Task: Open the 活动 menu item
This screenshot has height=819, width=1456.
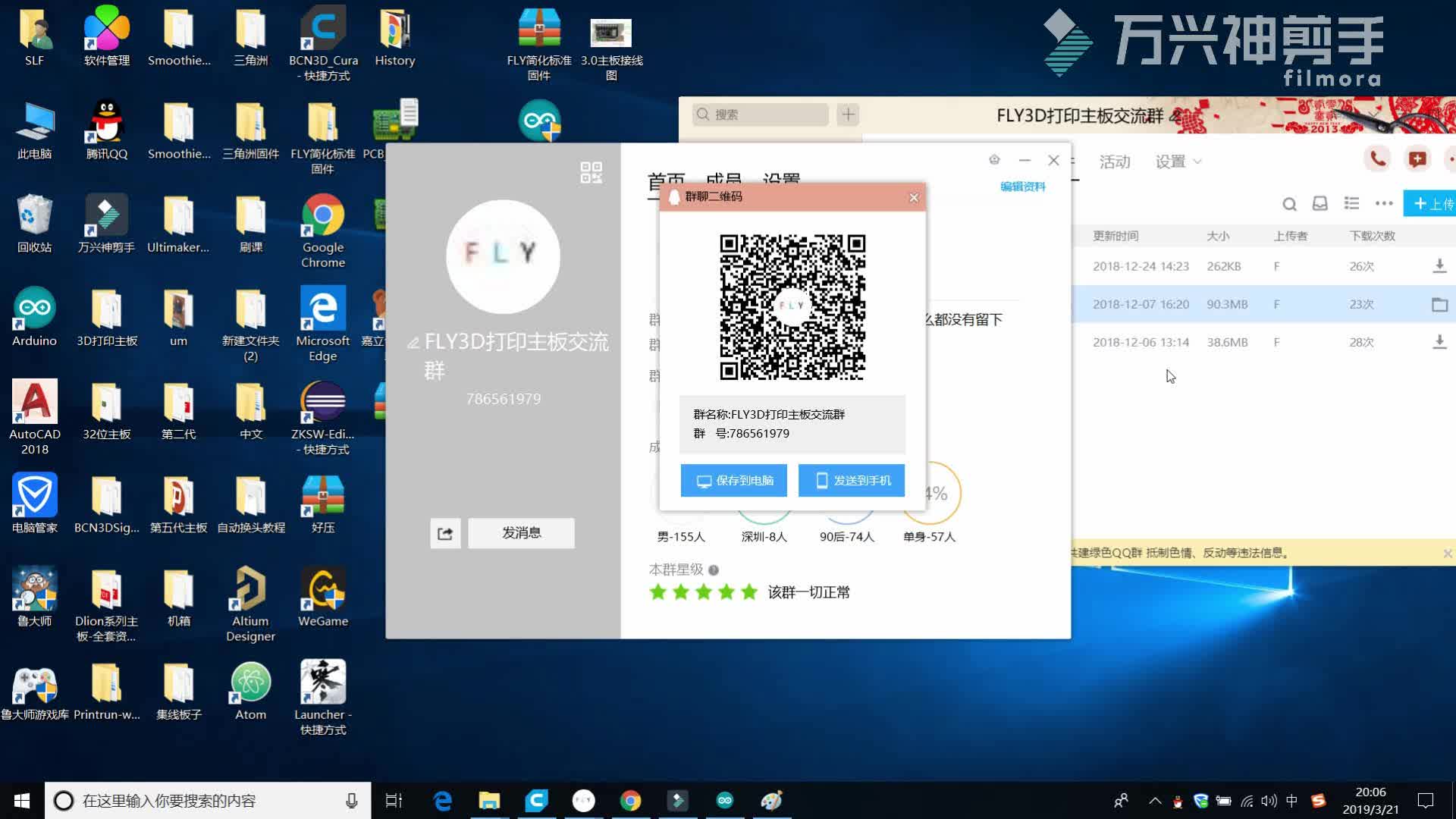Action: pyautogui.click(x=1114, y=162)
